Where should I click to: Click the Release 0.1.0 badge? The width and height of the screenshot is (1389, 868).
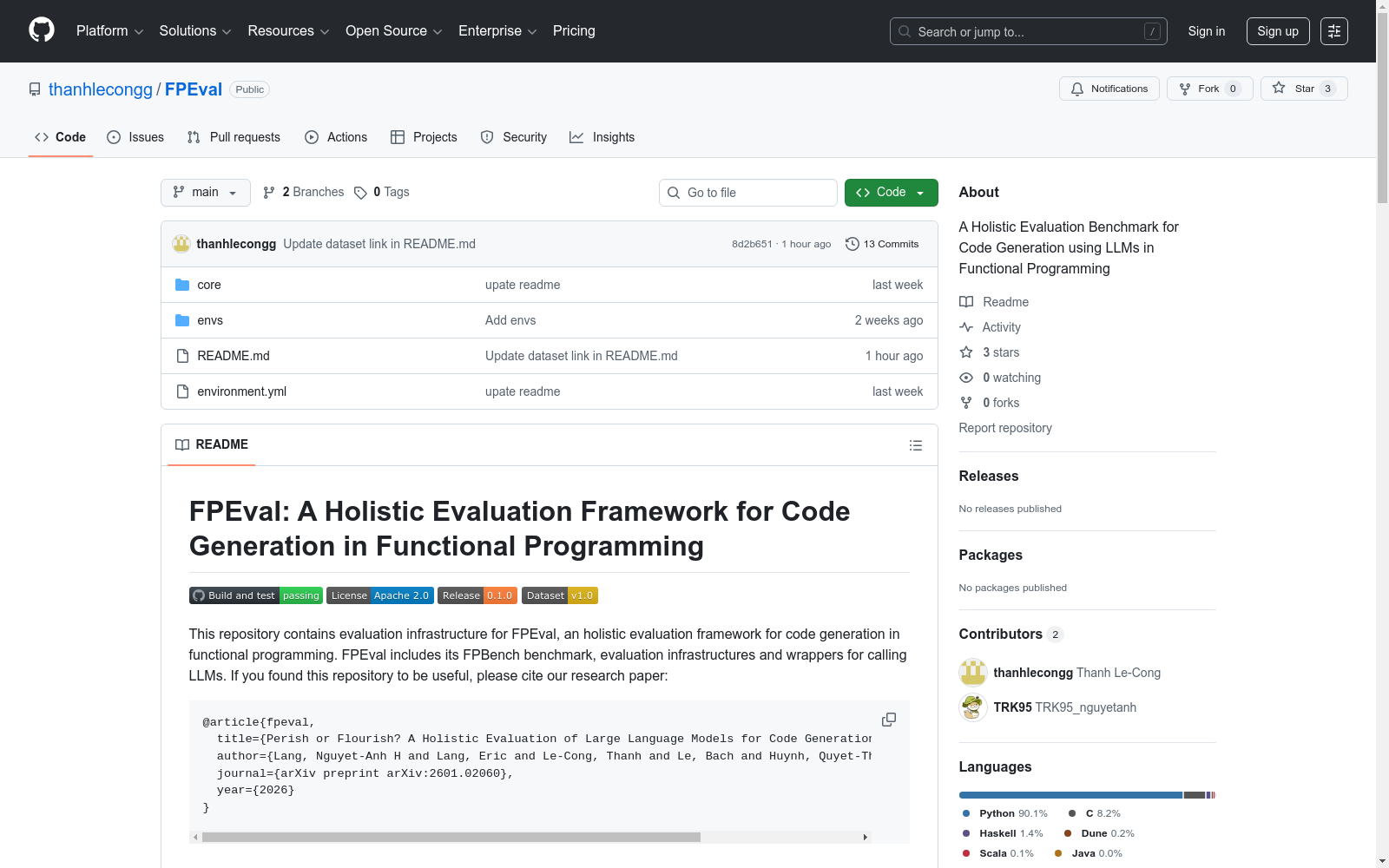point(477,595)
